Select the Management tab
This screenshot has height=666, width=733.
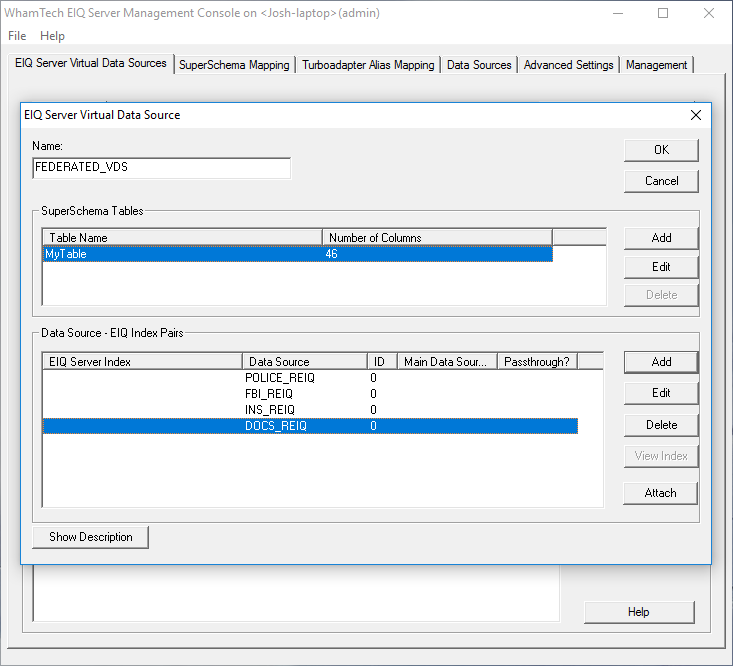pyautogui.click(x=656, y=65)
